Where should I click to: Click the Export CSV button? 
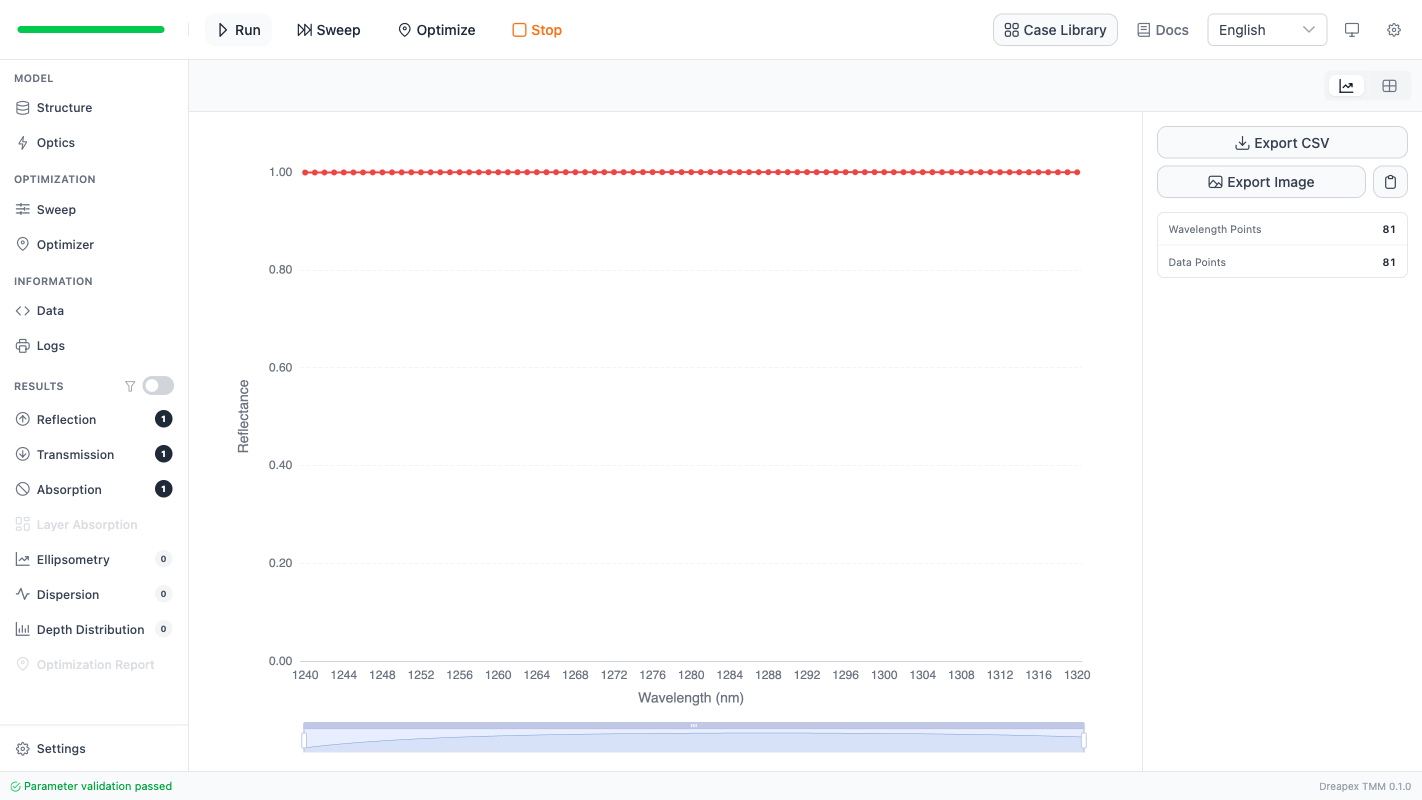1281,143
